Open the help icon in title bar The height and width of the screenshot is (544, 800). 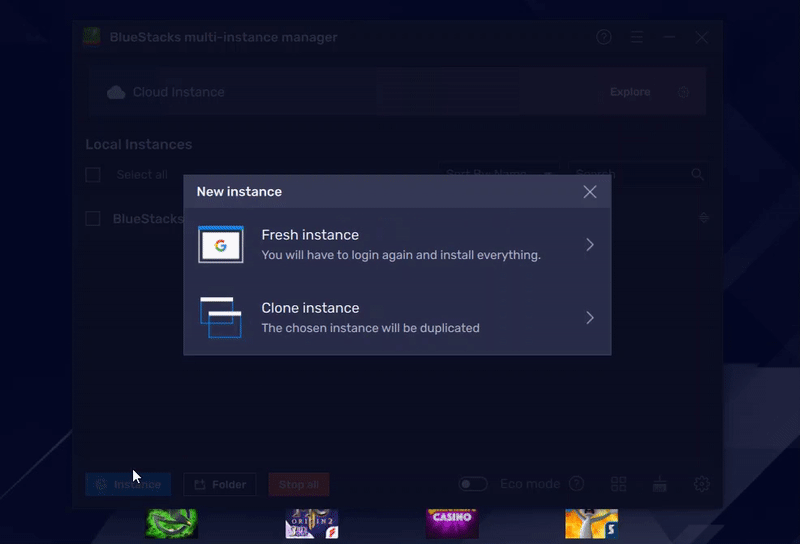604,37
